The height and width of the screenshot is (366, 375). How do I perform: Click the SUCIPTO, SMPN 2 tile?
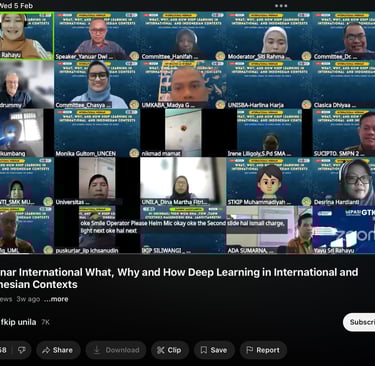coord(344,133)
